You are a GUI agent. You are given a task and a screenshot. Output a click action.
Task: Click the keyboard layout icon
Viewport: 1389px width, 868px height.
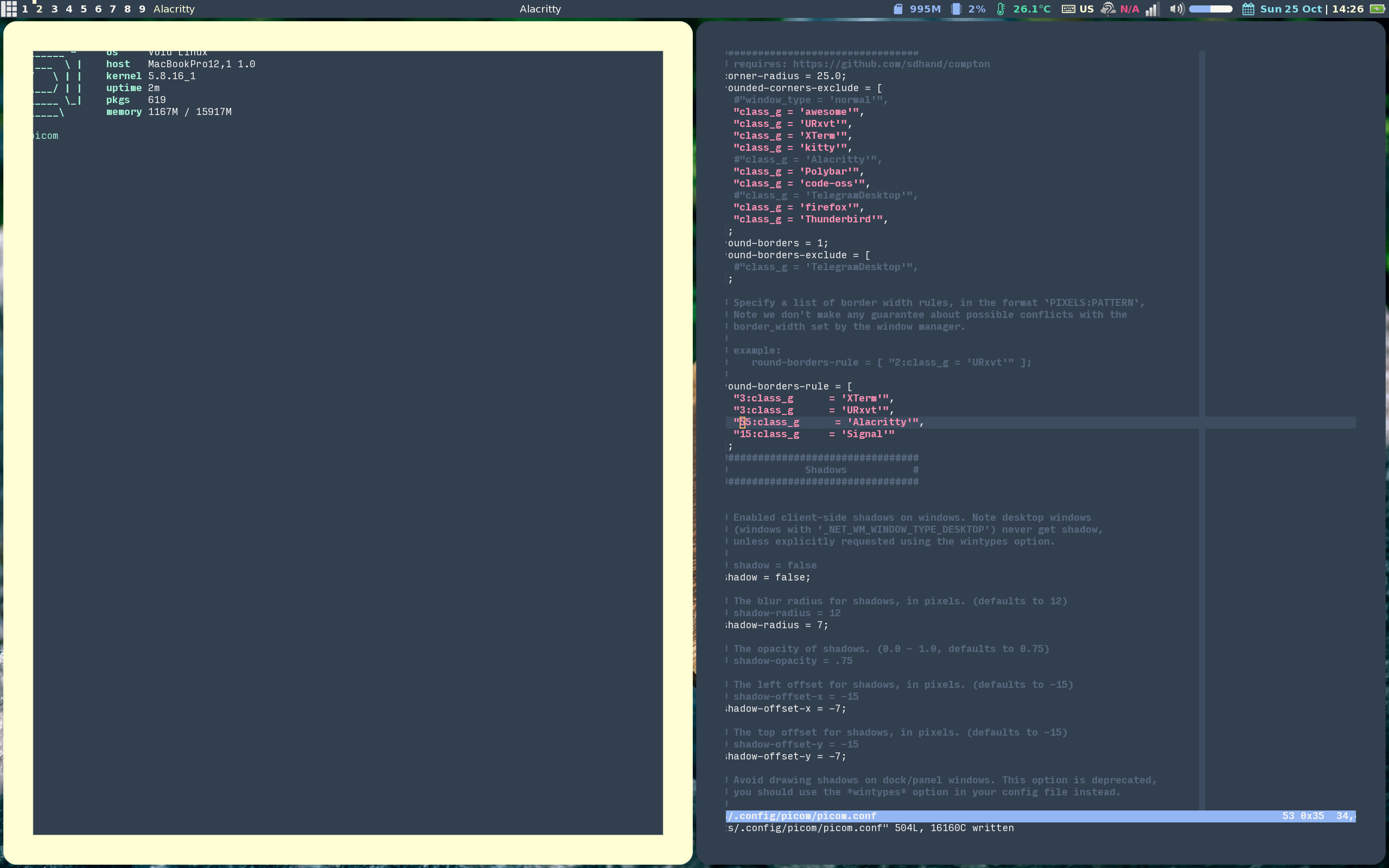(1068, 9)
